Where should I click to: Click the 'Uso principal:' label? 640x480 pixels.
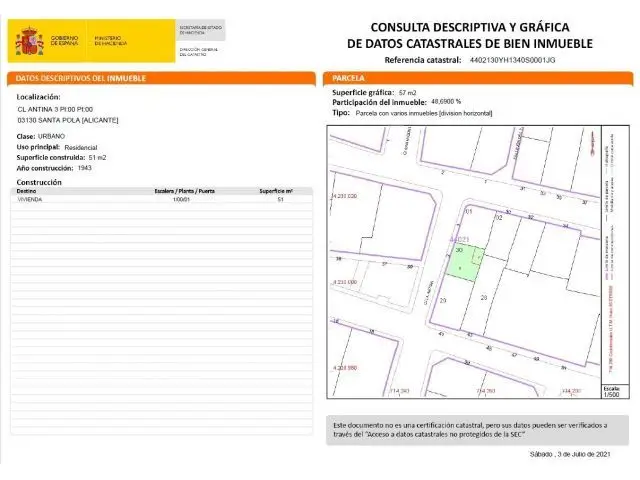coord(38,147)
